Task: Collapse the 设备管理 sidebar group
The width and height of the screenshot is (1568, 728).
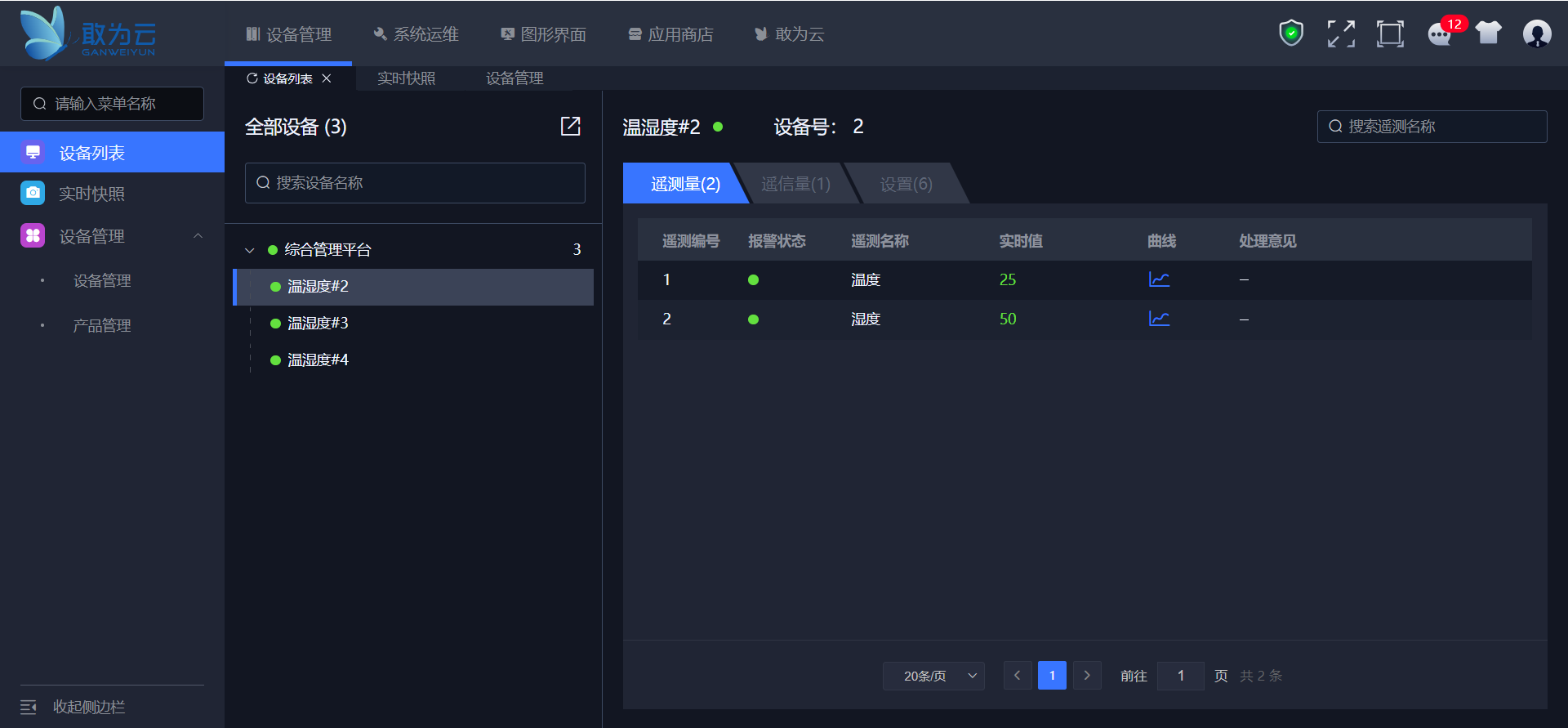Action: coord(198,236)
